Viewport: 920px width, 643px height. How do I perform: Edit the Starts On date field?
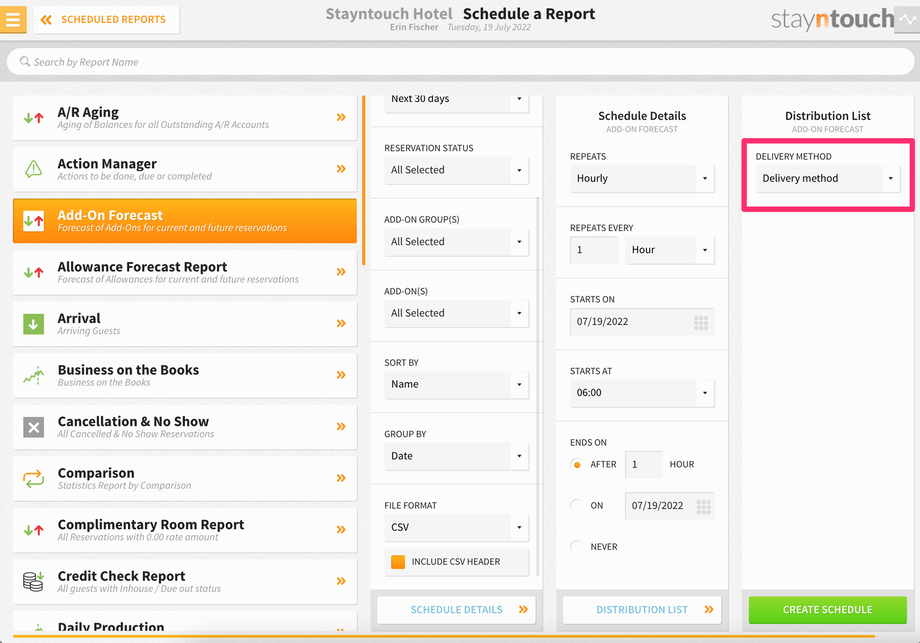[x=642, y=322]
